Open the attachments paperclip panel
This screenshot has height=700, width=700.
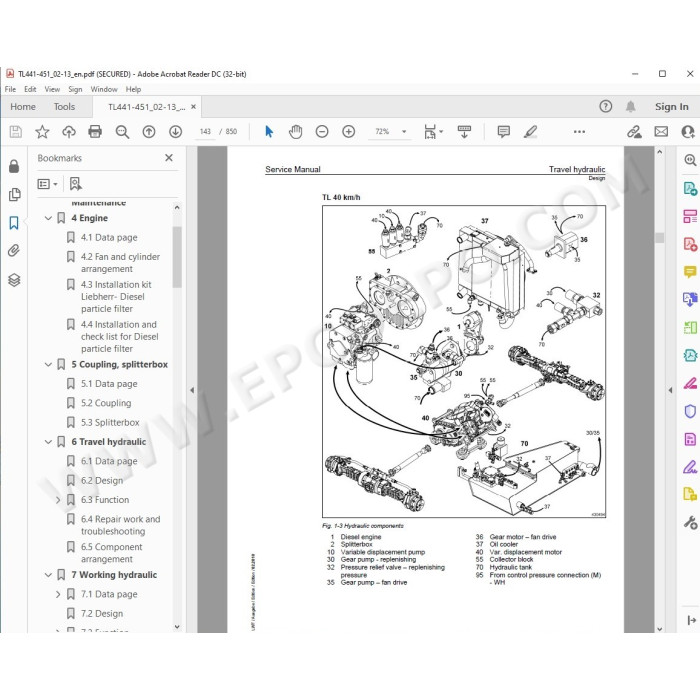point(14,250)
